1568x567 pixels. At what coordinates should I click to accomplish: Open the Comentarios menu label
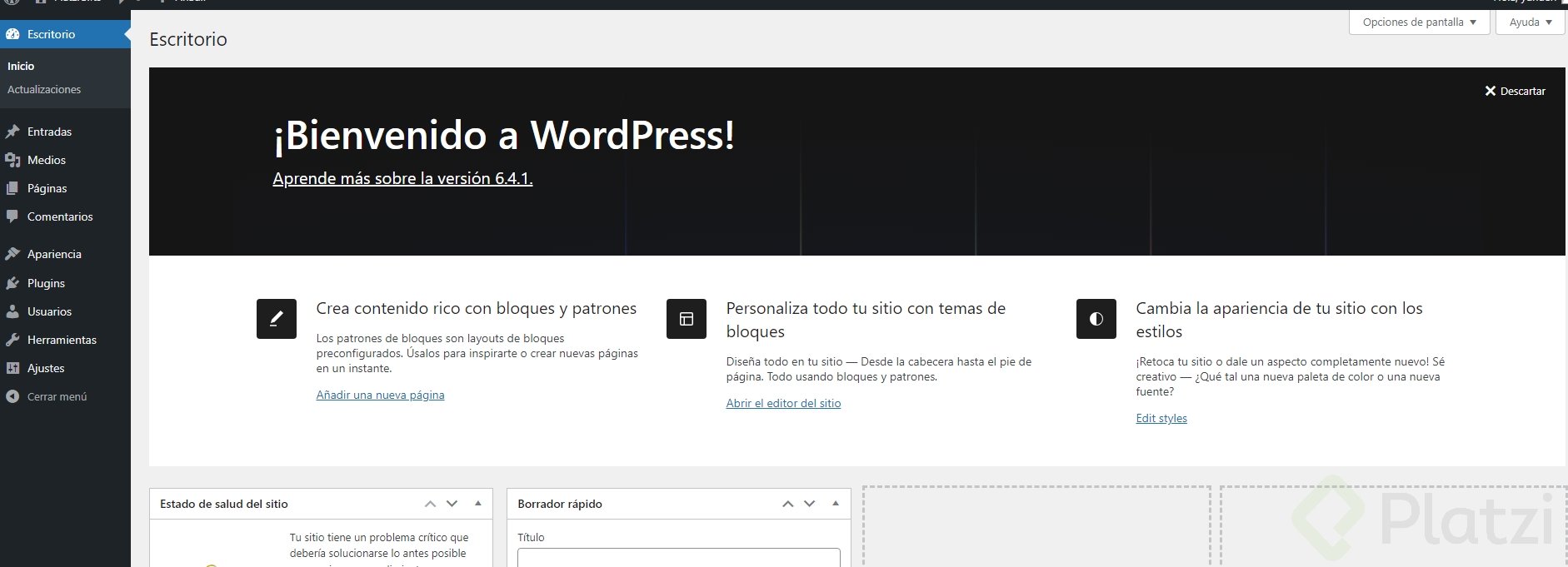point(60,216)
